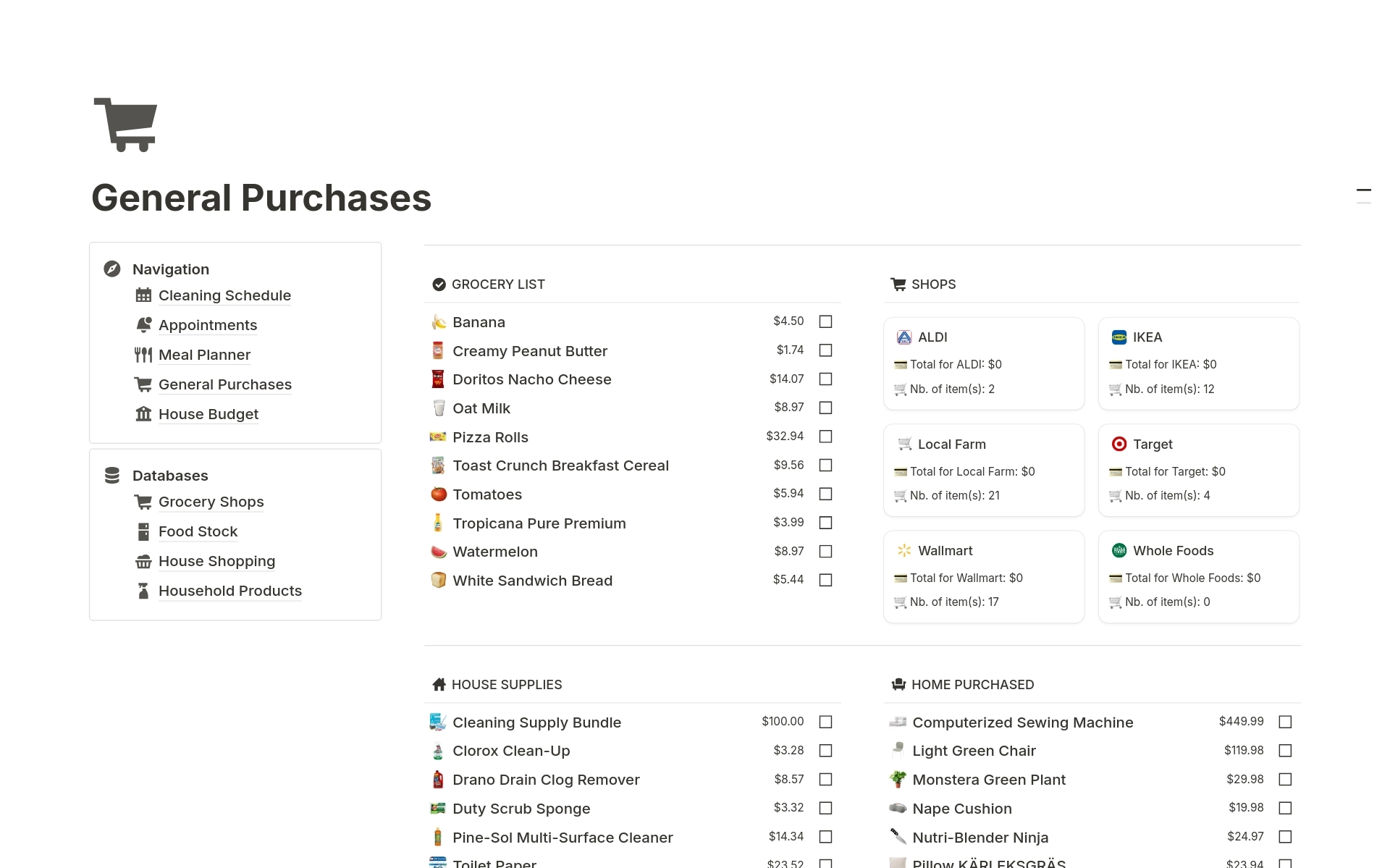Click the calendar icon next to Cleaning Schedule
The height and width of the screenshot is (868, 1390).
[x=143, y=295]
